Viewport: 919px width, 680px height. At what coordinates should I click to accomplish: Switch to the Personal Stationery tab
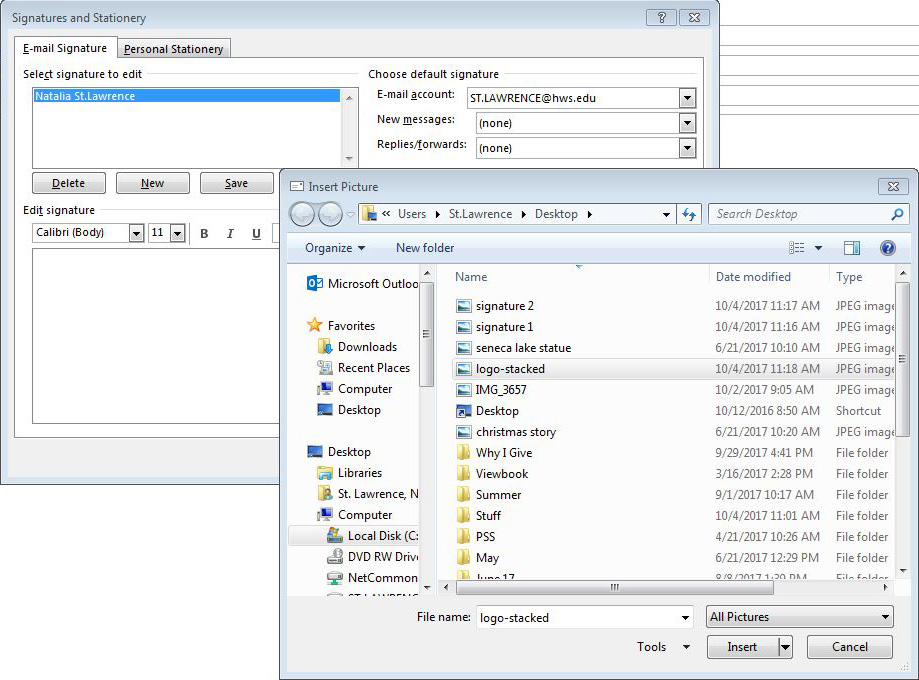point(173,49)
